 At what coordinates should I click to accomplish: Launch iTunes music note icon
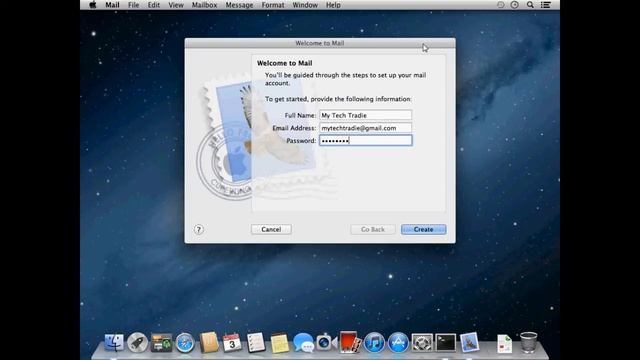coord(374,342)
